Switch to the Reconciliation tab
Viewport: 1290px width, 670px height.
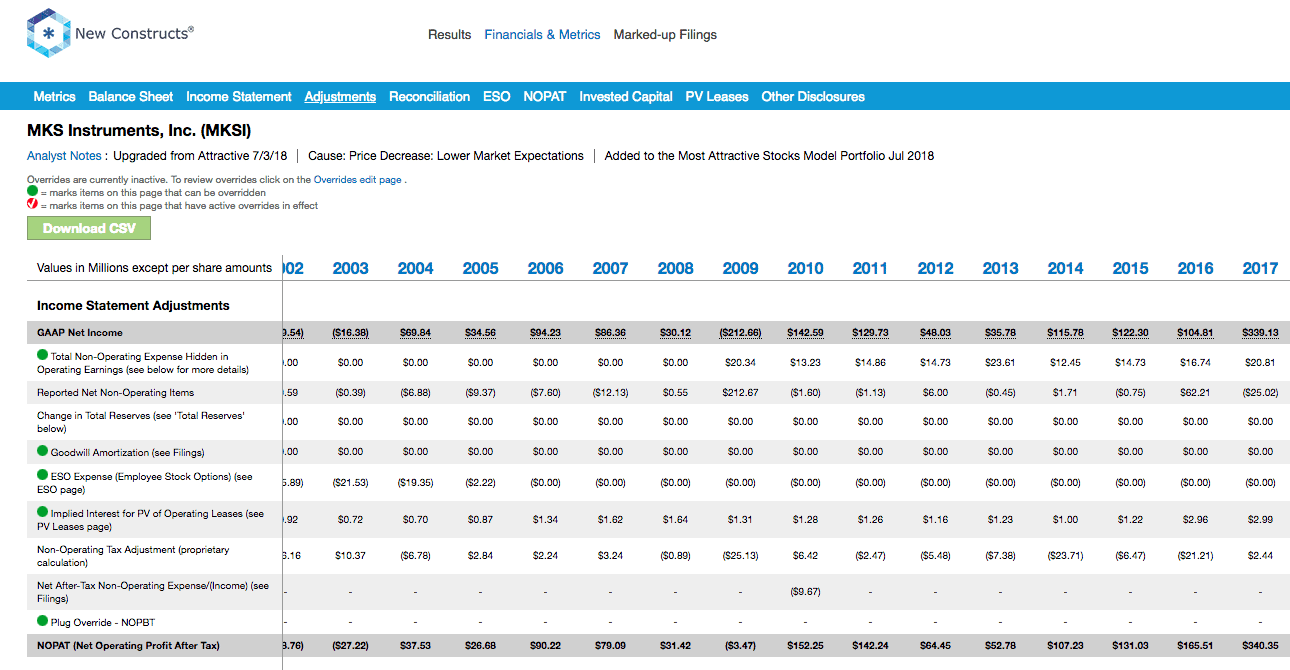click(429, 96)
